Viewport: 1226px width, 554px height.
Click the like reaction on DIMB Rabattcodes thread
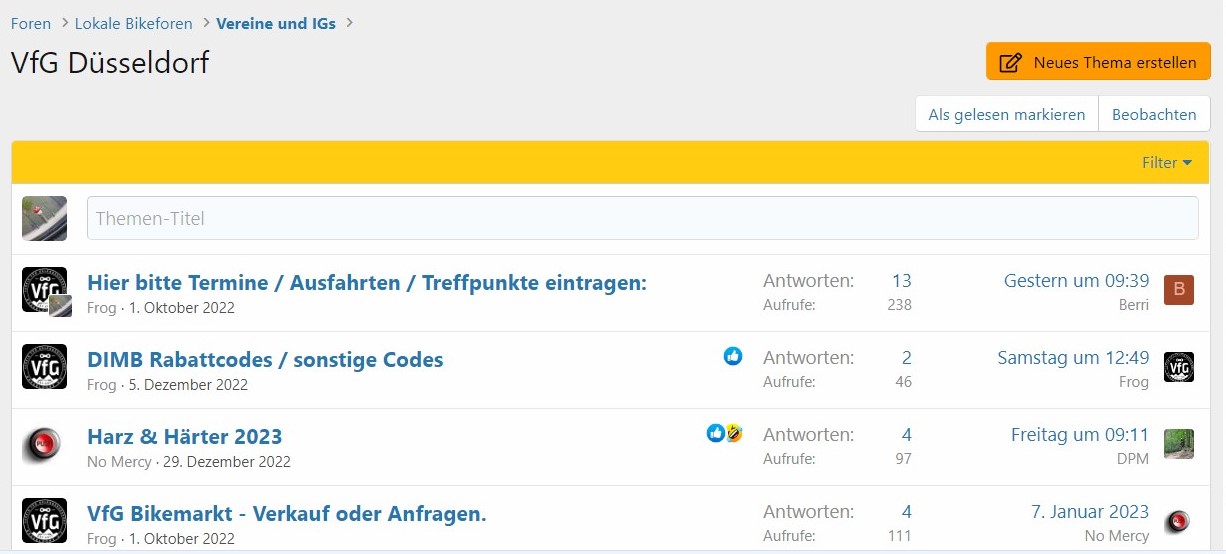[x=733, y=356]
